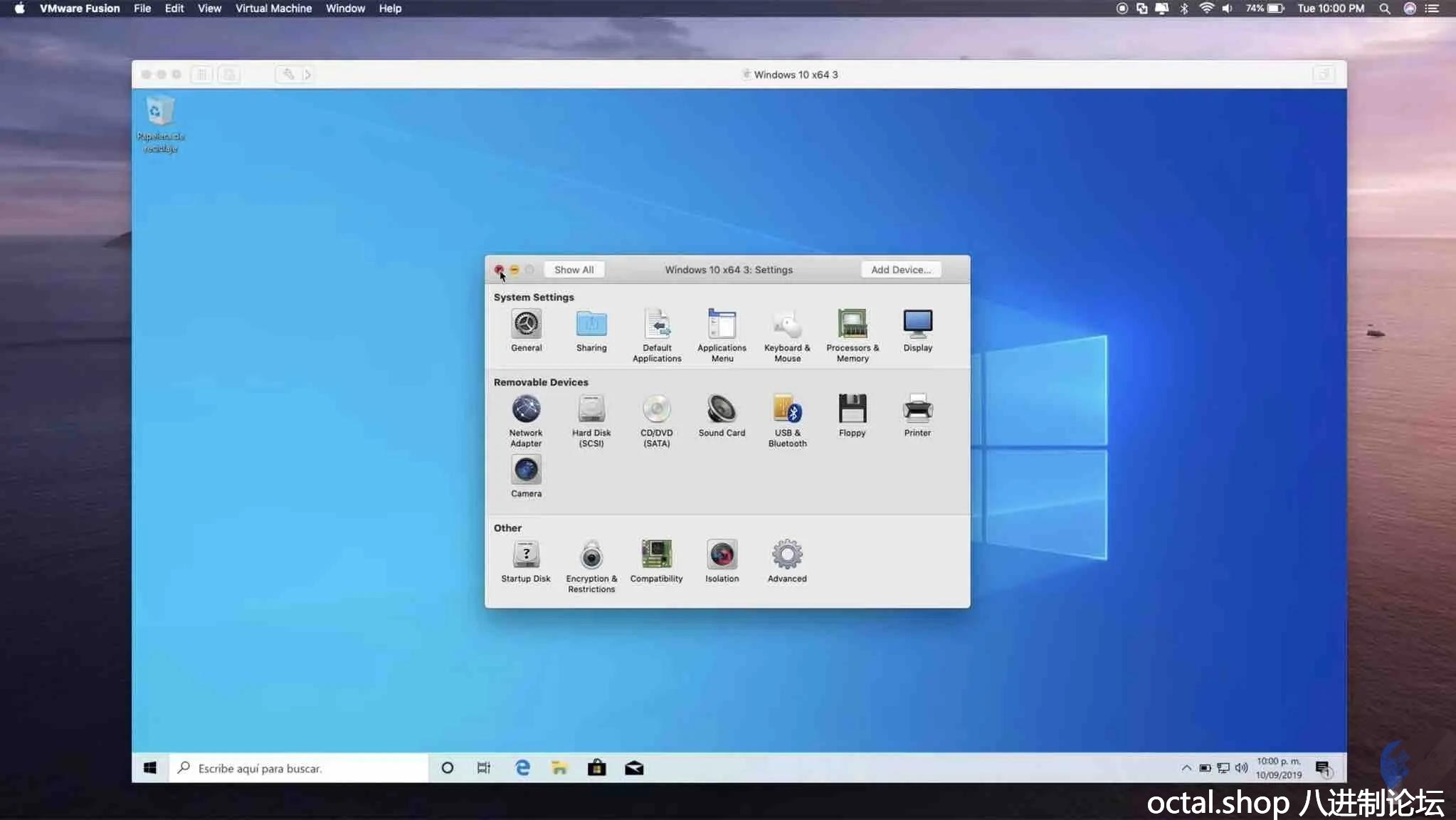This screenshot has height=820, width=1456.
Task: Click the Windows volume tray icon
Action: [x=1242, y=768]
